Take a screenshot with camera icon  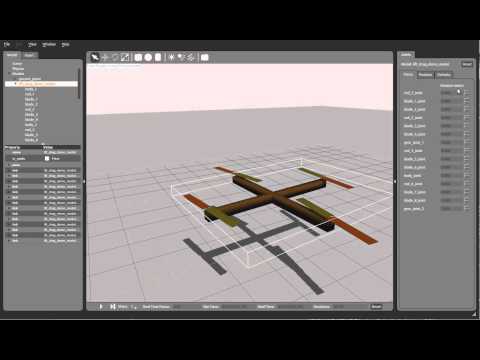pos(205,57)
